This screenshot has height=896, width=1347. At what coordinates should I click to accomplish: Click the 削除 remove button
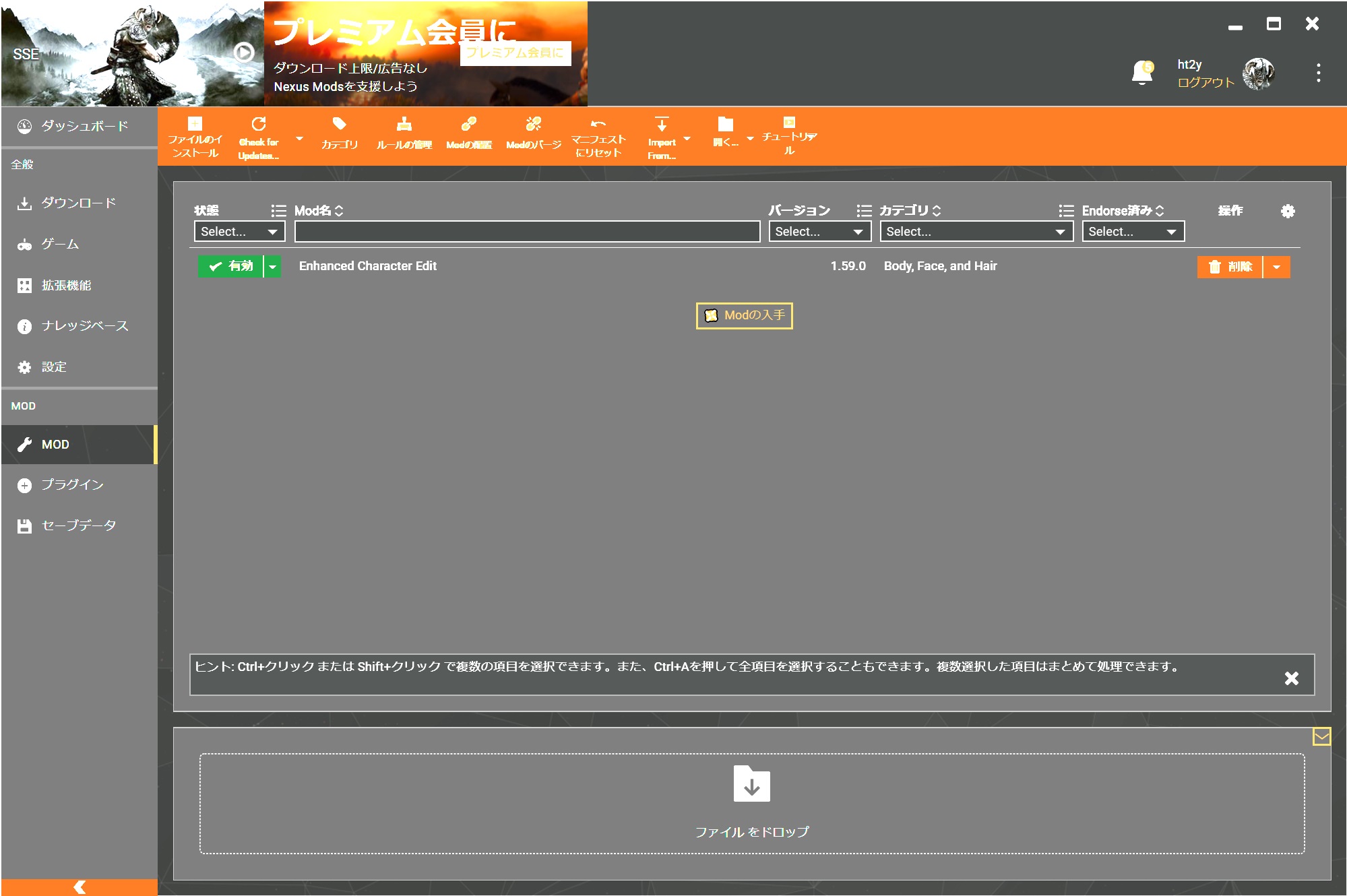(x=1229, y=267)
